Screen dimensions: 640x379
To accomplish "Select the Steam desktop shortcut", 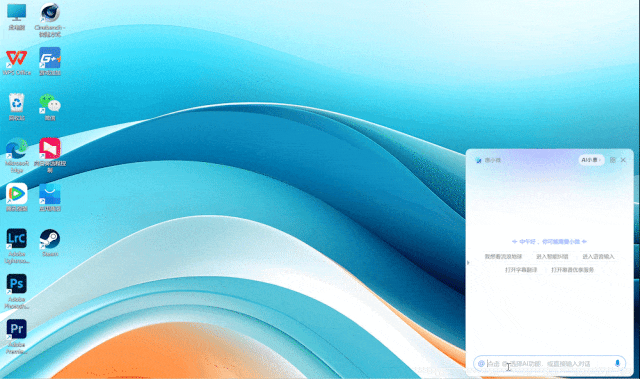I will click(x=50, y=239).
